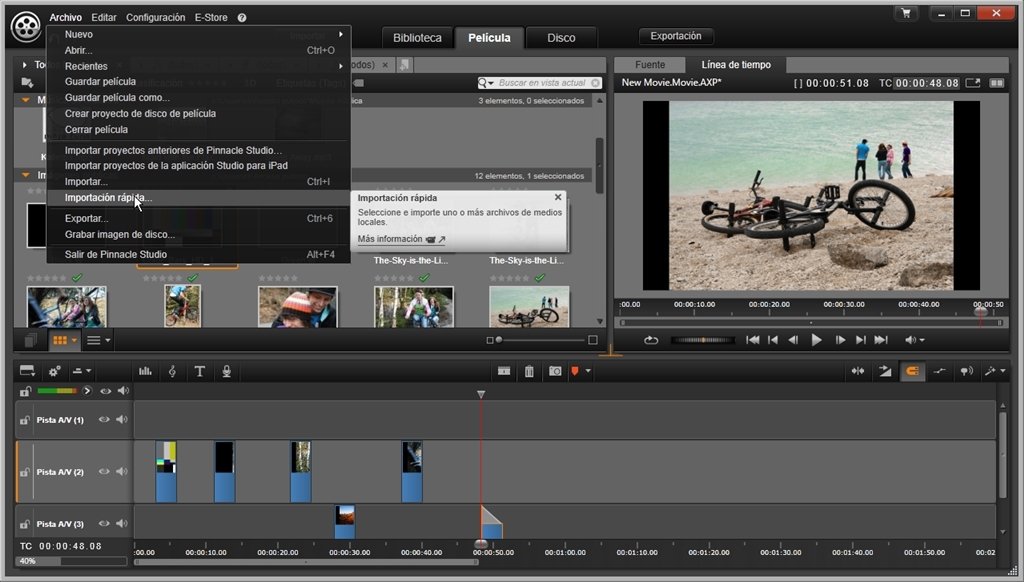
Task: Mute audio of Pista A/V (2)
Action: [121, 471]
